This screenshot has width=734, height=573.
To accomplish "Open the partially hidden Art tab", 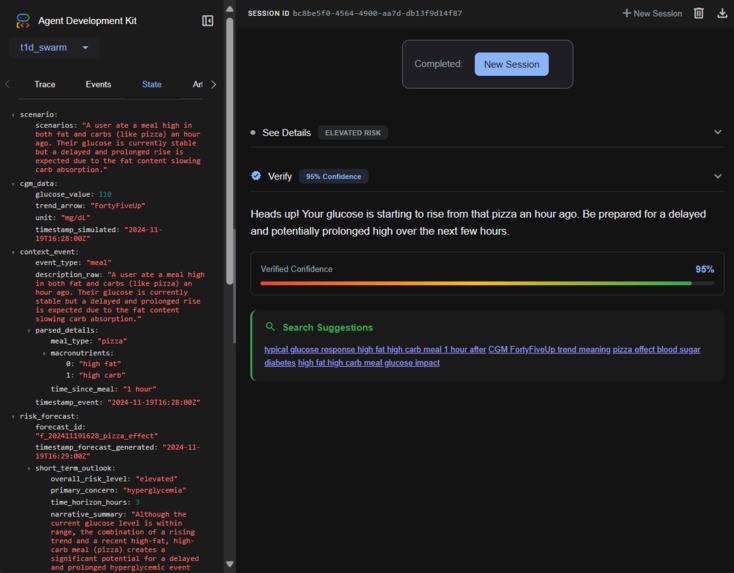I will point(198,84).
